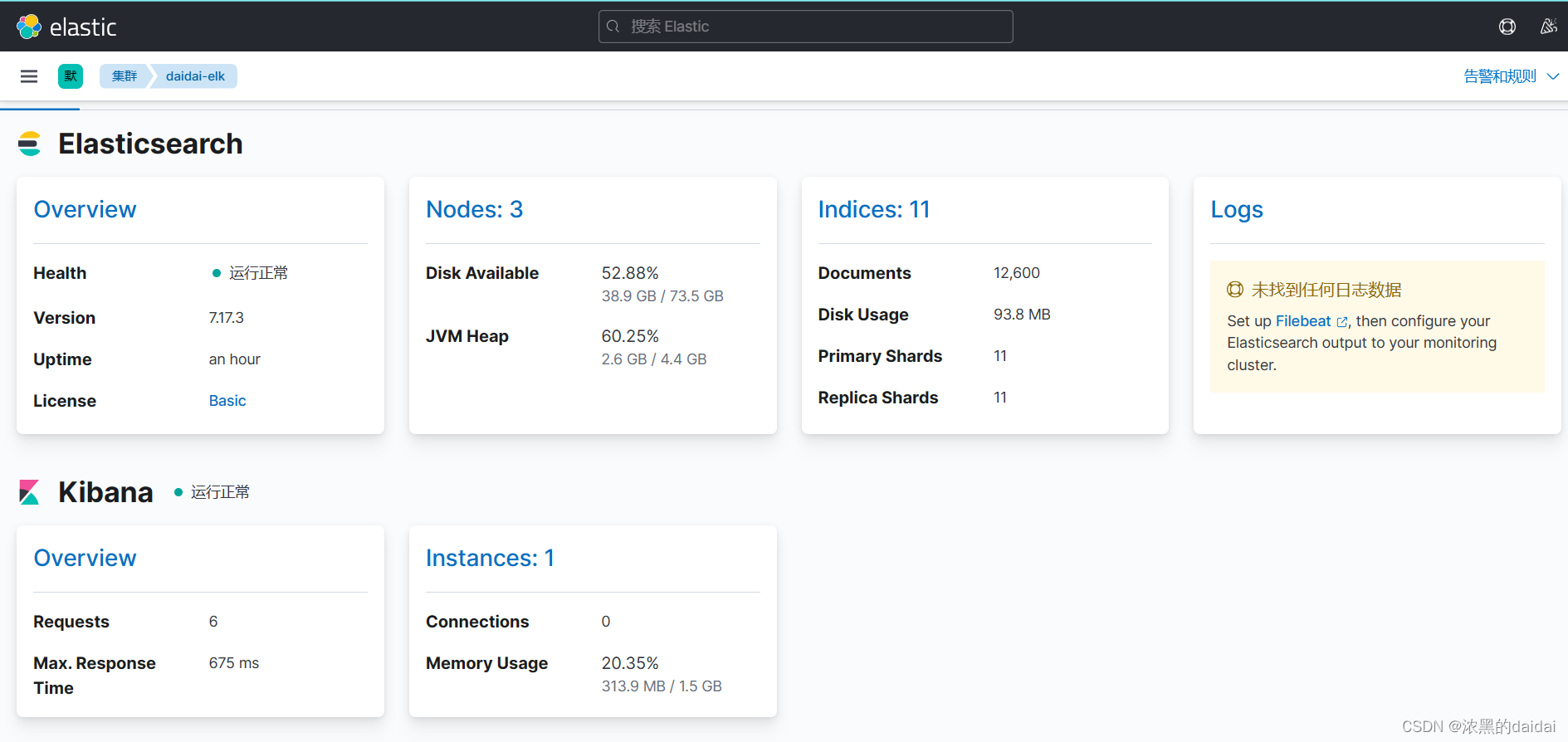Click the License label
This screenshot has height=742, width=1568.
[x=65, y=401]
